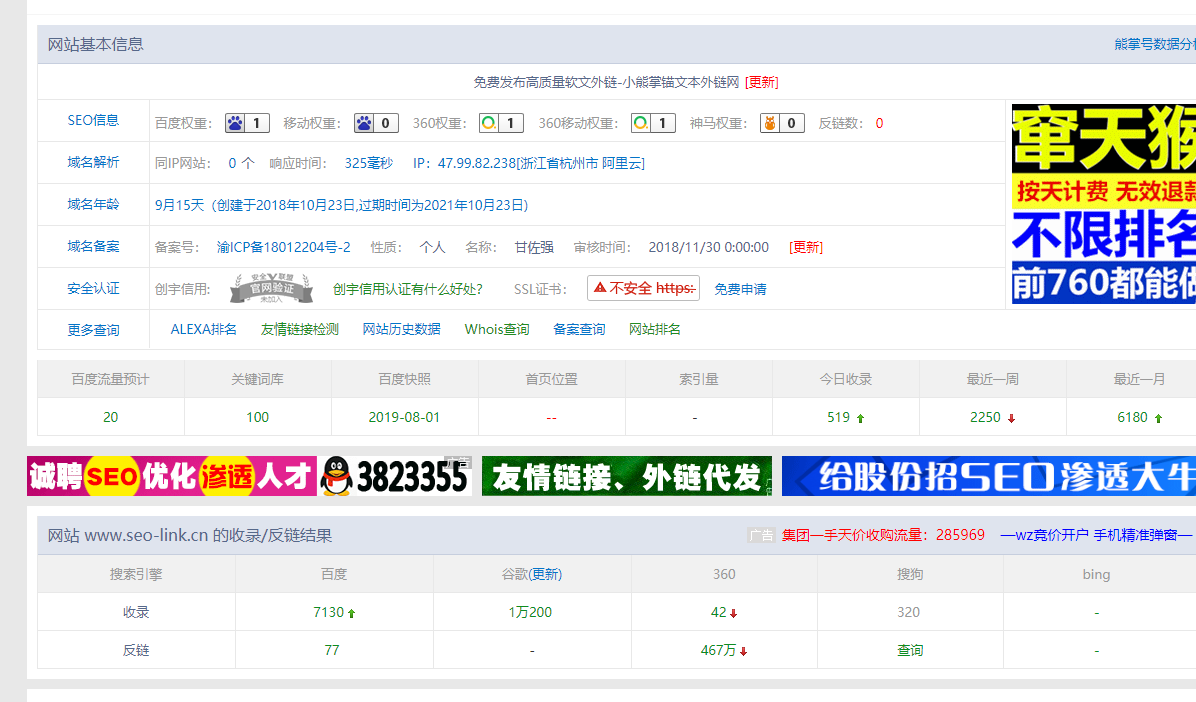Click 更新 next to the site title
This screenshot has height=702, width=1196.
762,82
